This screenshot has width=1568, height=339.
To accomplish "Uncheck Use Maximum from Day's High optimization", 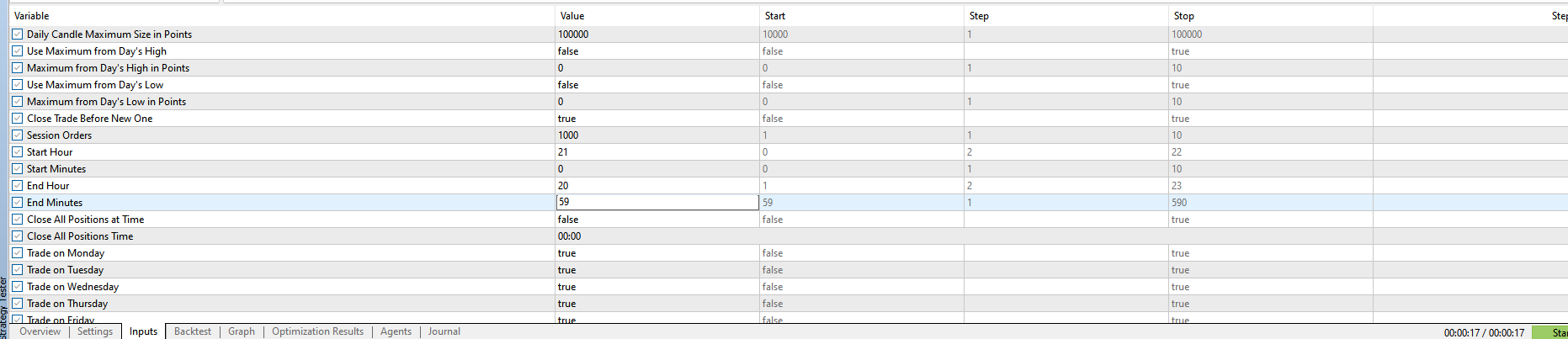I will click(18, 51).
